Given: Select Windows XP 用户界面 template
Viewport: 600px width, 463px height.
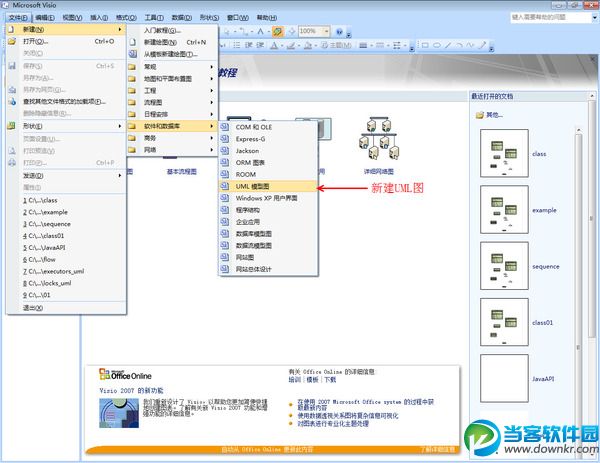Looking at the screenshot, I should point(268,198).
